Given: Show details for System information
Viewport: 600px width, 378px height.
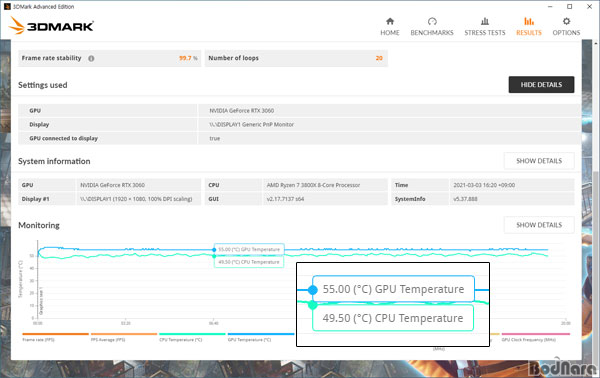Looking at the screenshot, I should click(x=539, y=161).
